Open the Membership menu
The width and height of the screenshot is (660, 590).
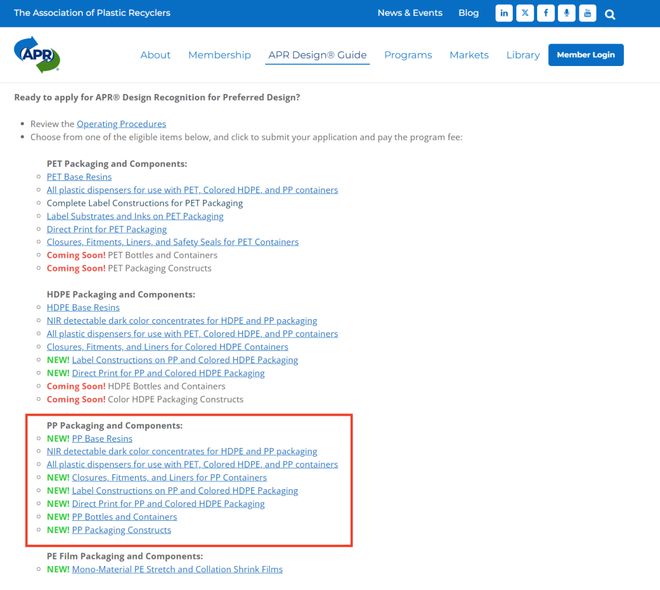219,55
